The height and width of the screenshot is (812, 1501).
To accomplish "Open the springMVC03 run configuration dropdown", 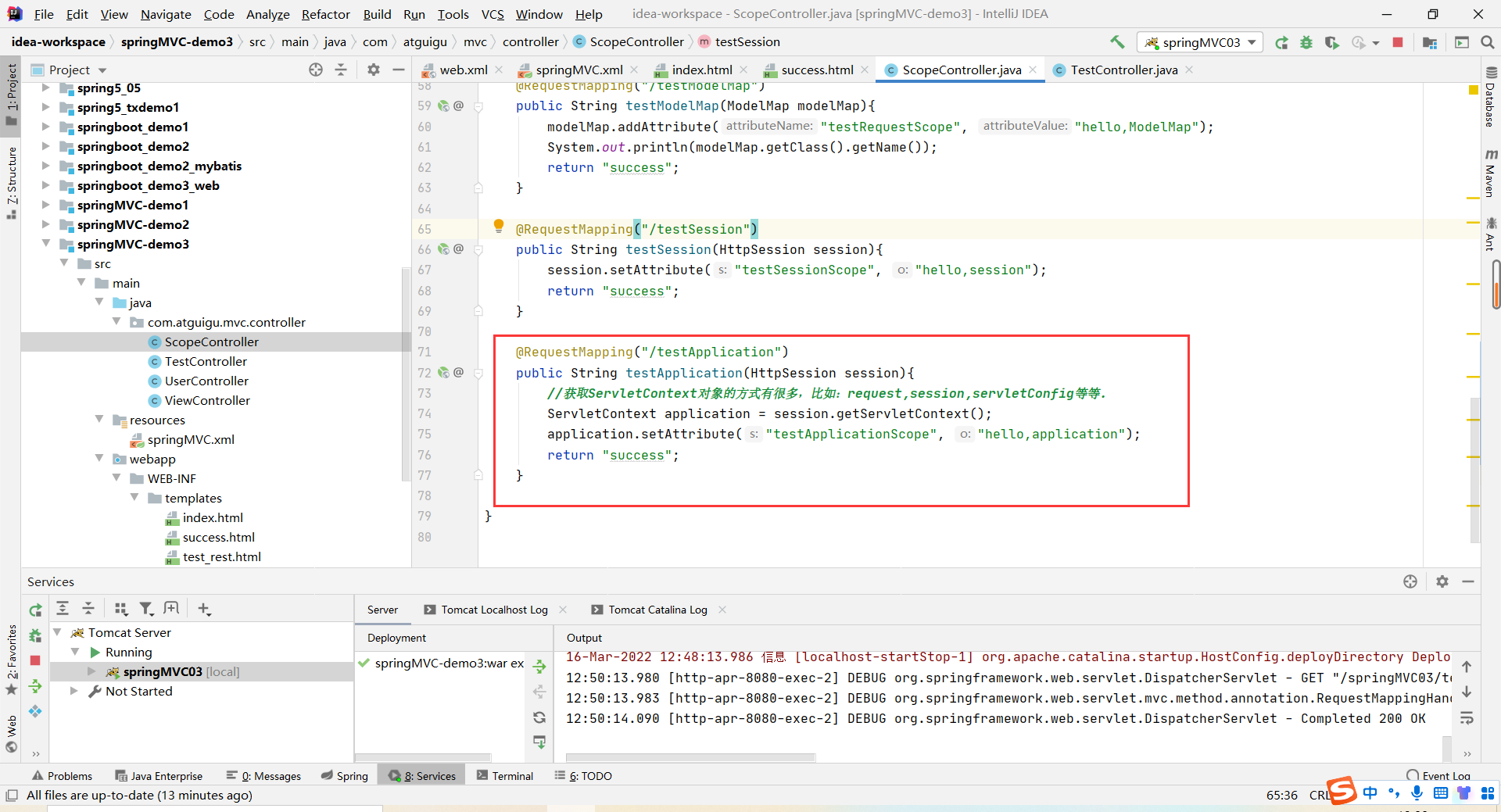I will (x=1200, y=42).
